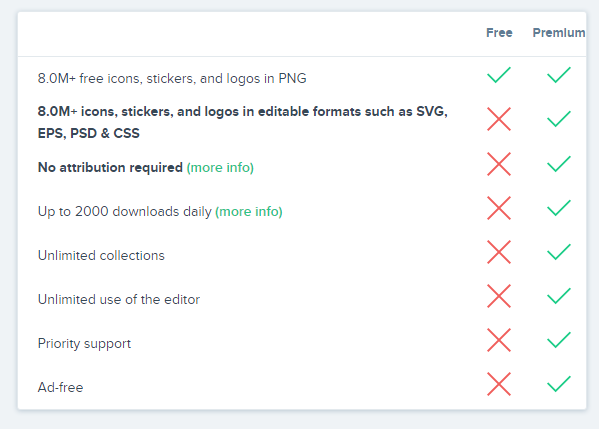Click red X for Unlimited collections

coord(499,252)
